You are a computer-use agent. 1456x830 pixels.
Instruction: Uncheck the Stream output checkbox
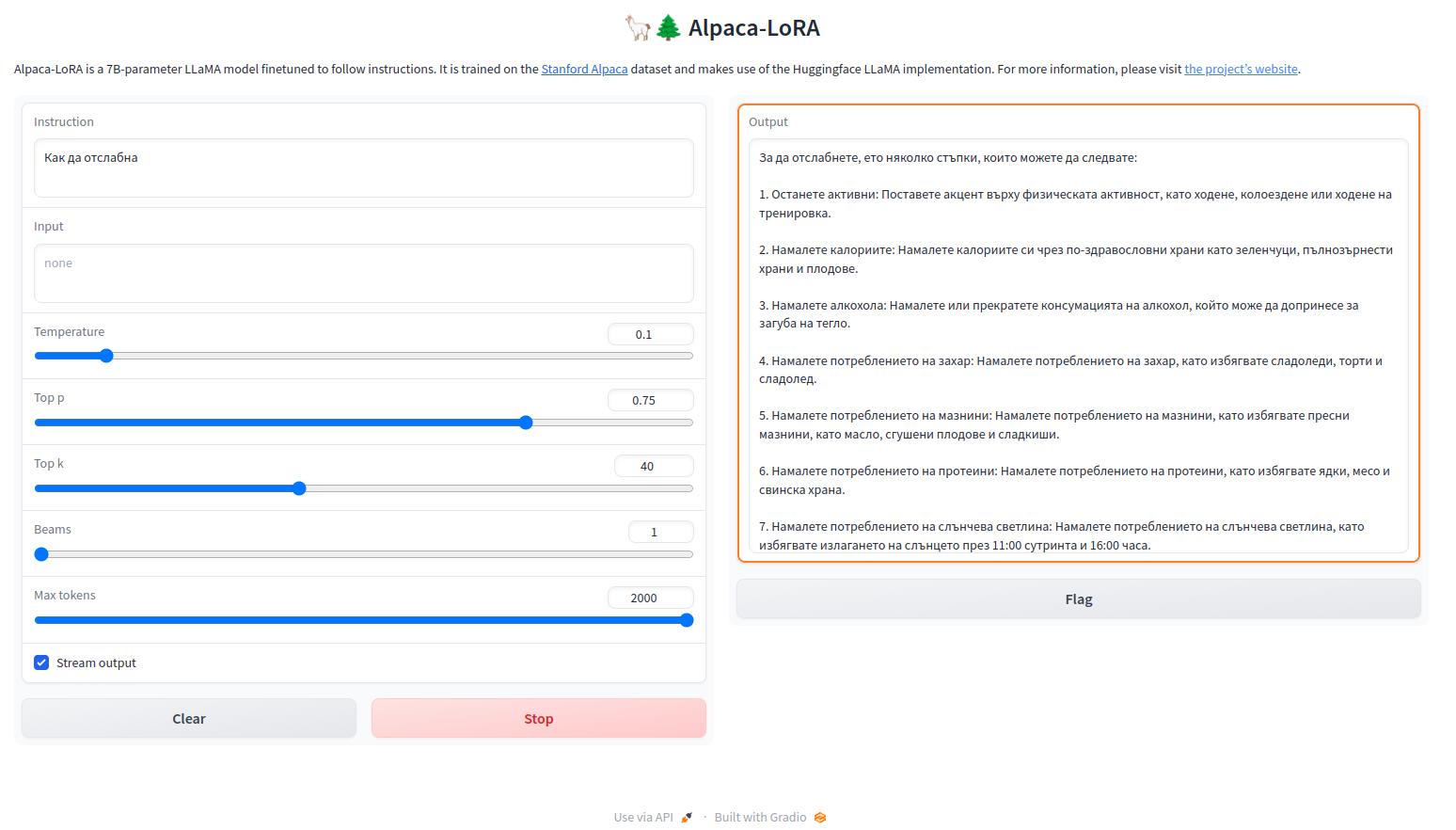pyautogui.click(x=41, y=662)
